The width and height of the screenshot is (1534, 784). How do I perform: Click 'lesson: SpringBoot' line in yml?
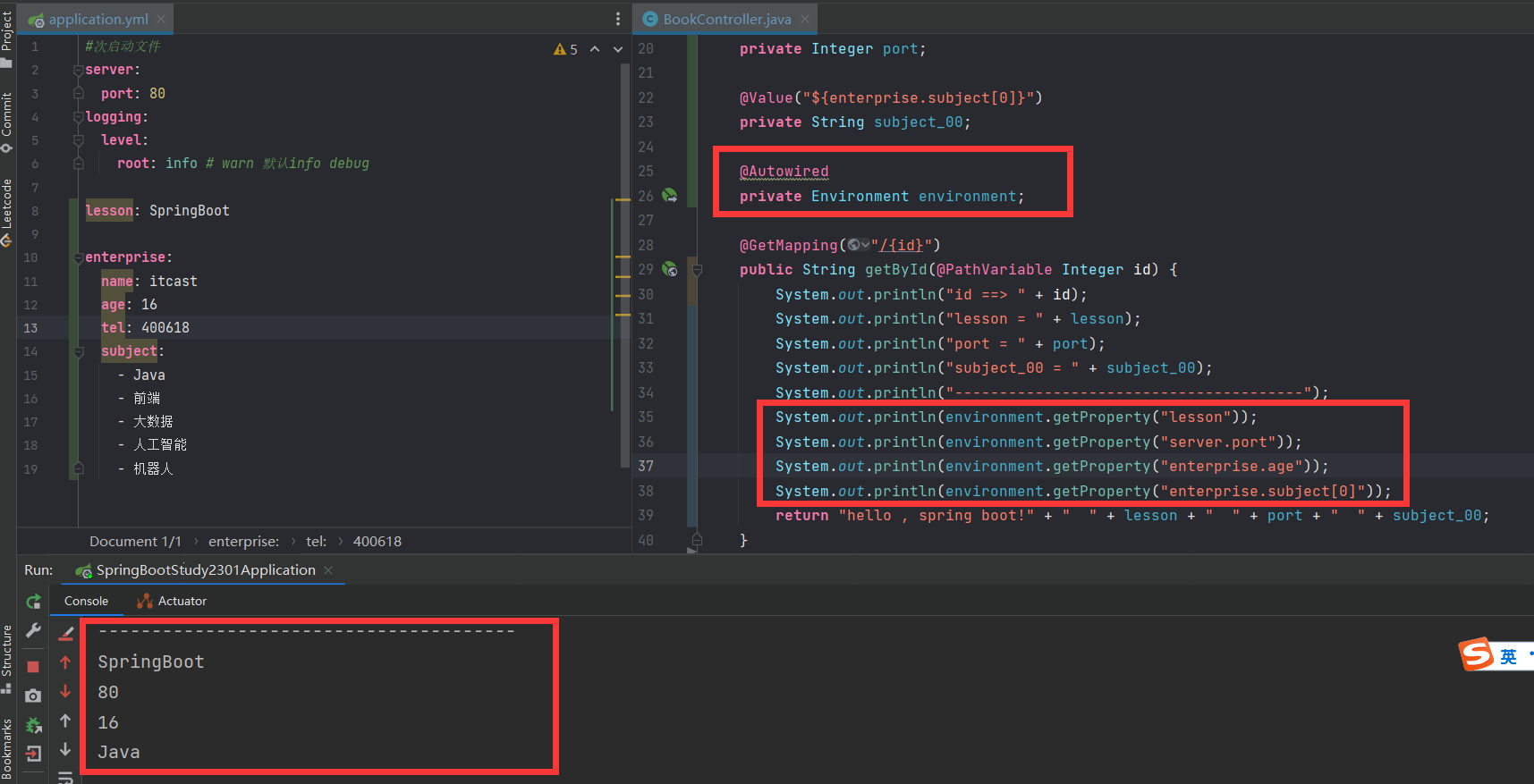[x=157, y=211]
